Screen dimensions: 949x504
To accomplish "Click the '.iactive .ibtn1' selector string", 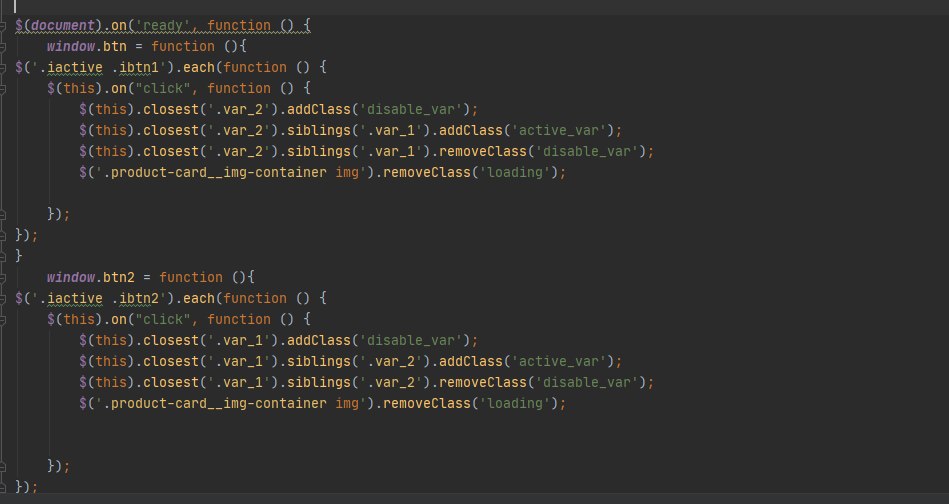I will point(99,68).
